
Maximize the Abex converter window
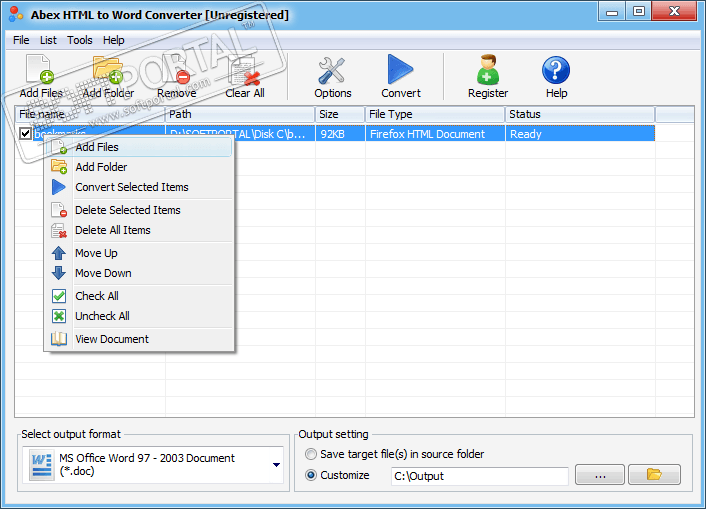click(x=638, y=12)
